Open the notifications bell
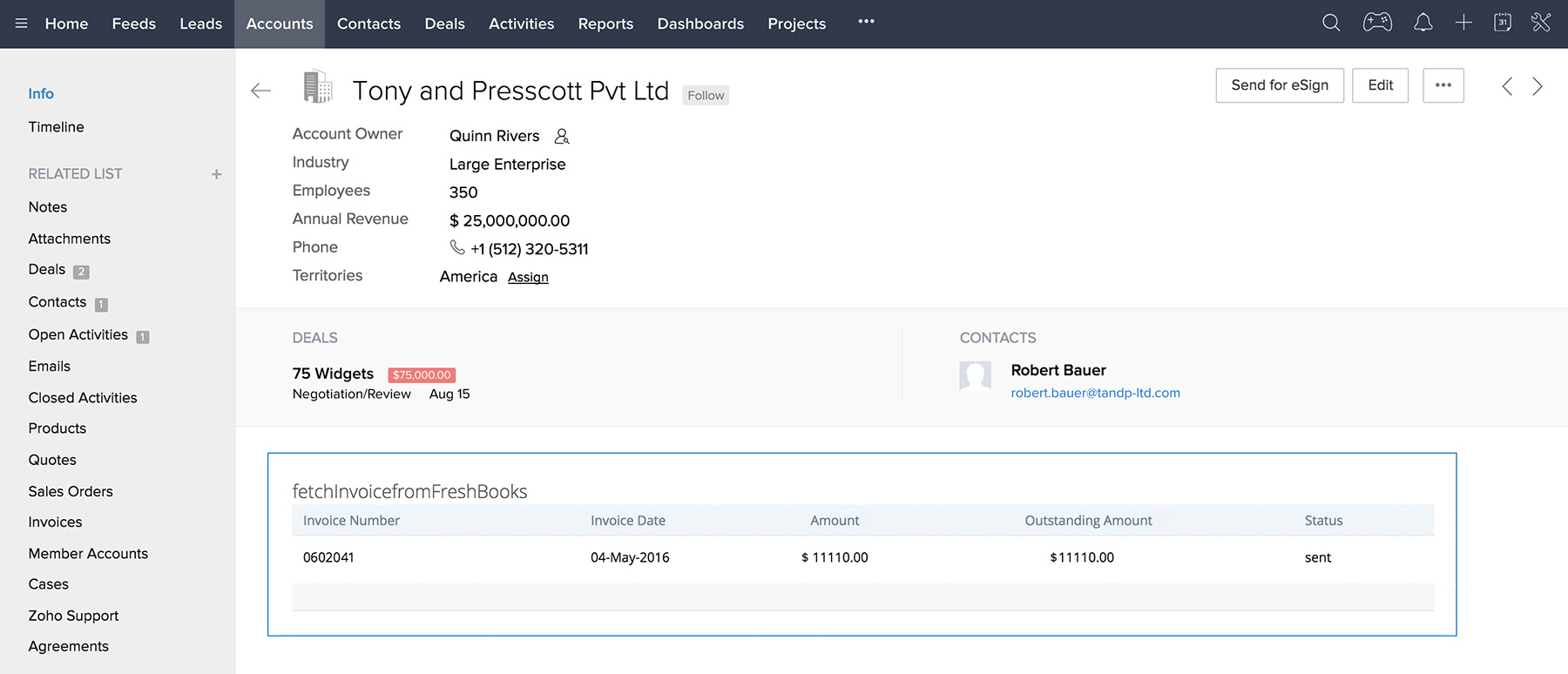Image resolution: width=1568 pixels, height=674 pixels. (x=1423, y=24)
